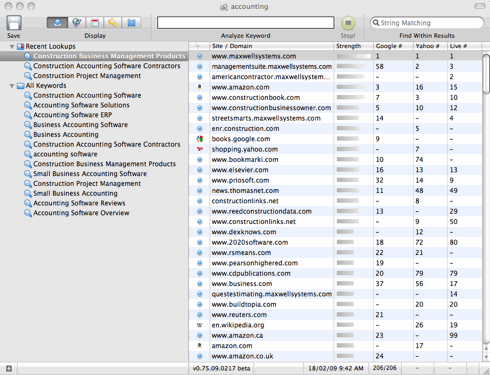The height and width of the screenshot is (375, 490).
Task: Select the globe-with-check Display view
Action: [x=77, y=23]
